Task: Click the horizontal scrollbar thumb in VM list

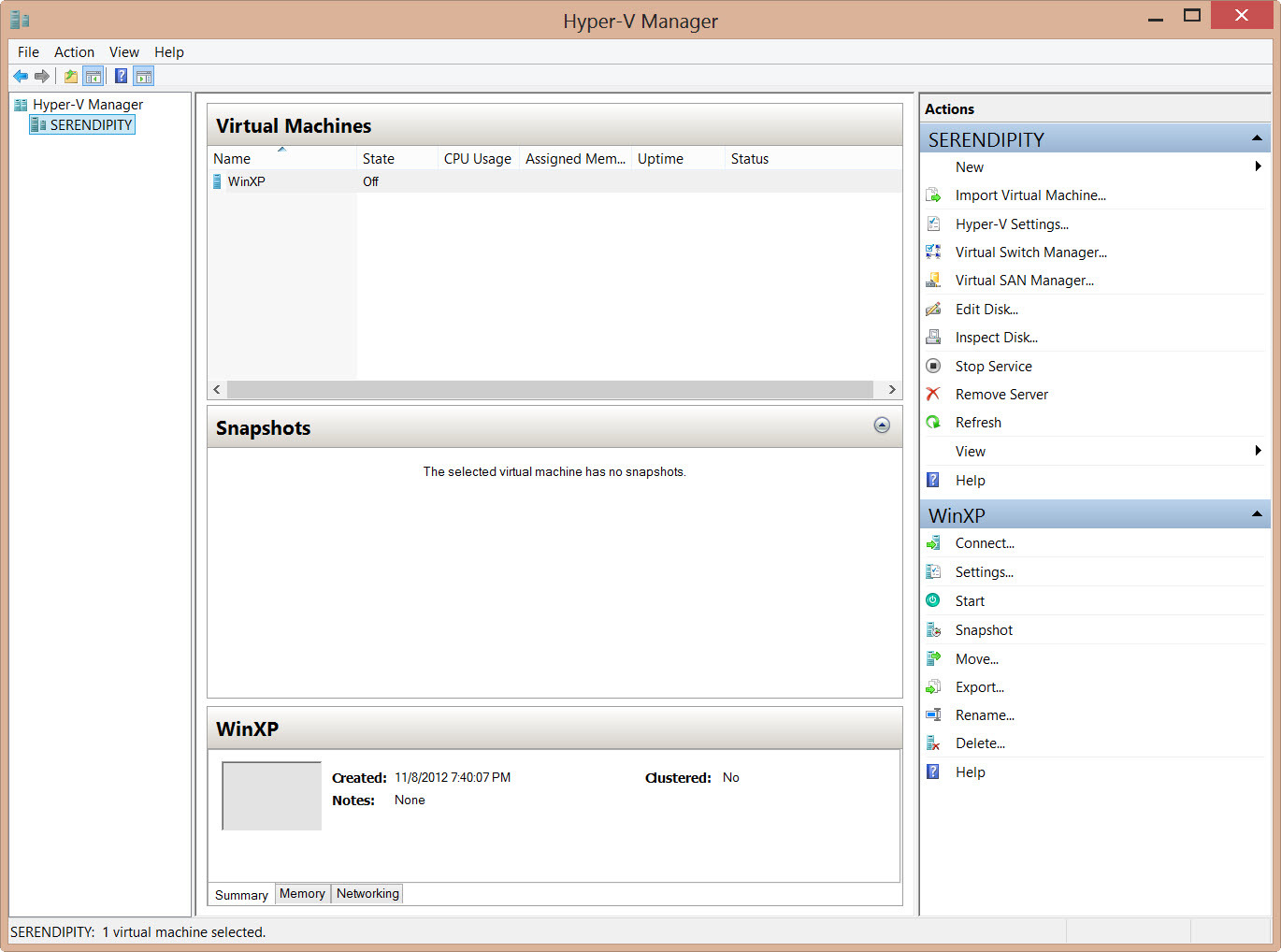Action: pos(550,389)
